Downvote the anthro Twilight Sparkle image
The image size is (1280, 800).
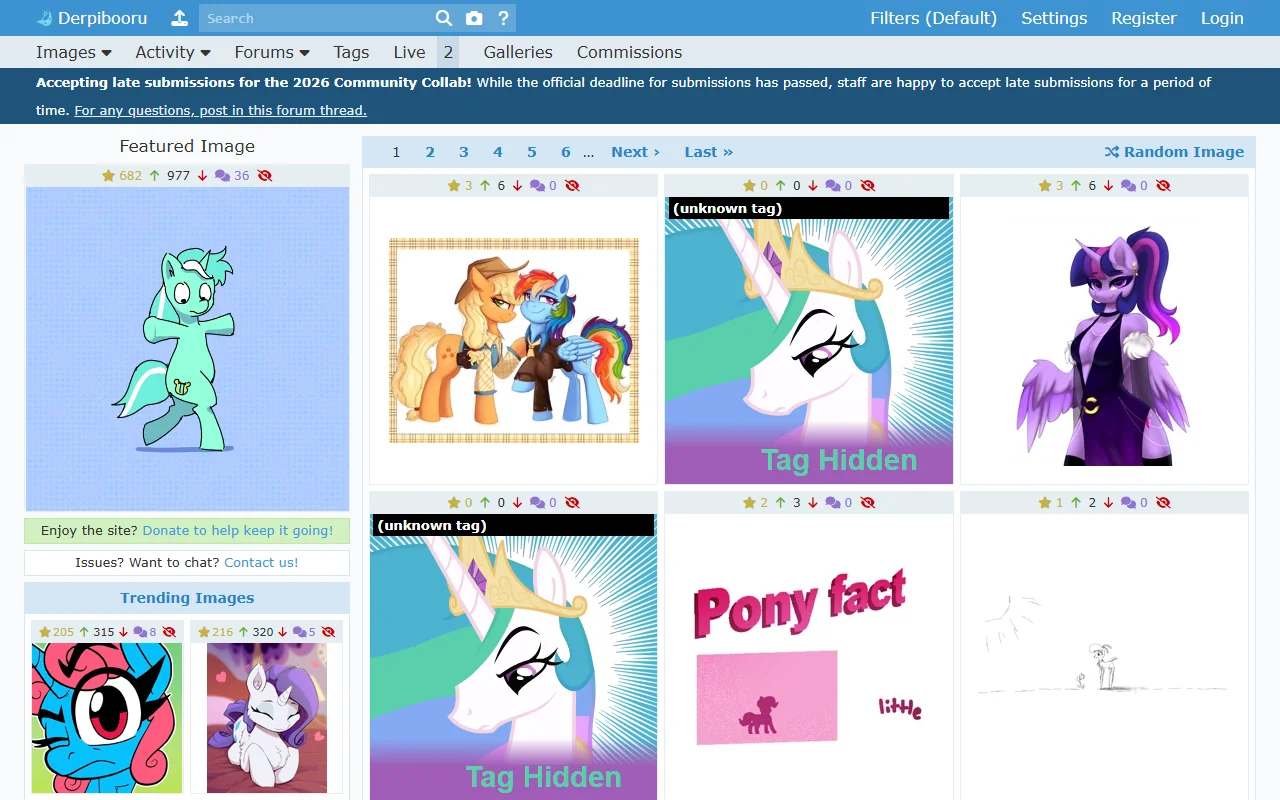click(1108, 185)
